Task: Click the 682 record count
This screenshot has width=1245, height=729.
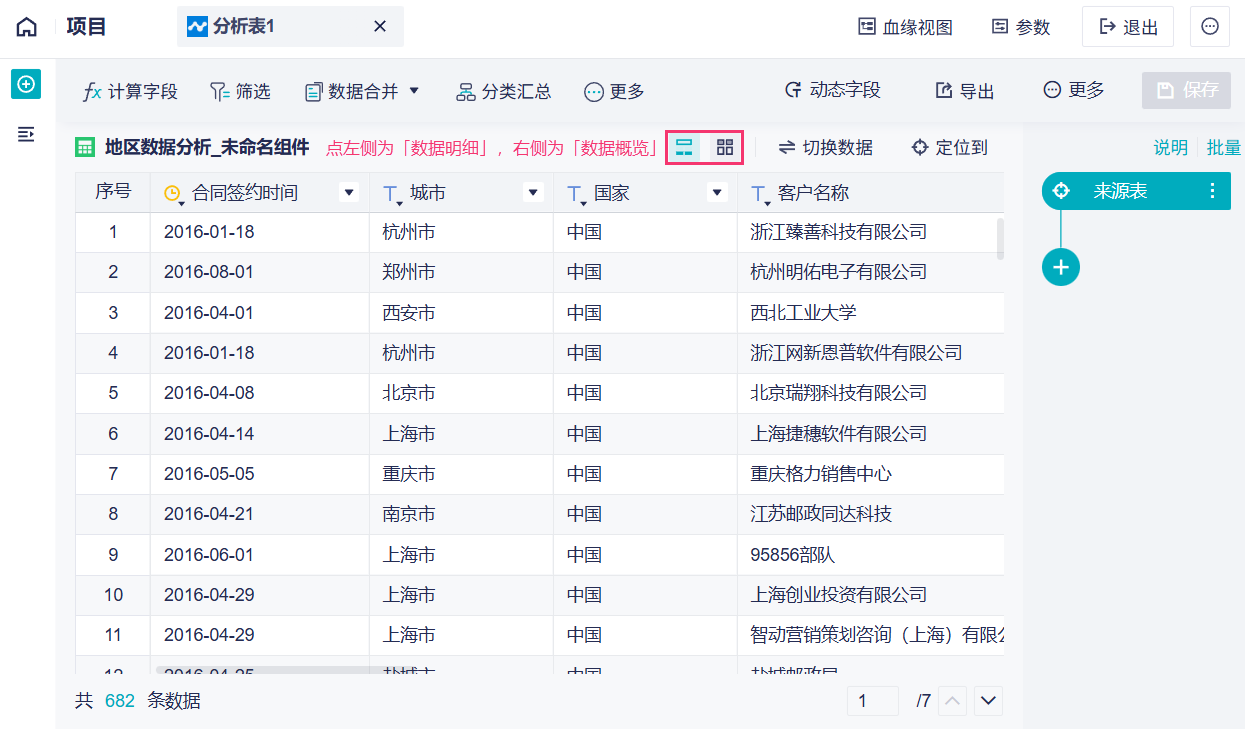Action: [120, 701]
